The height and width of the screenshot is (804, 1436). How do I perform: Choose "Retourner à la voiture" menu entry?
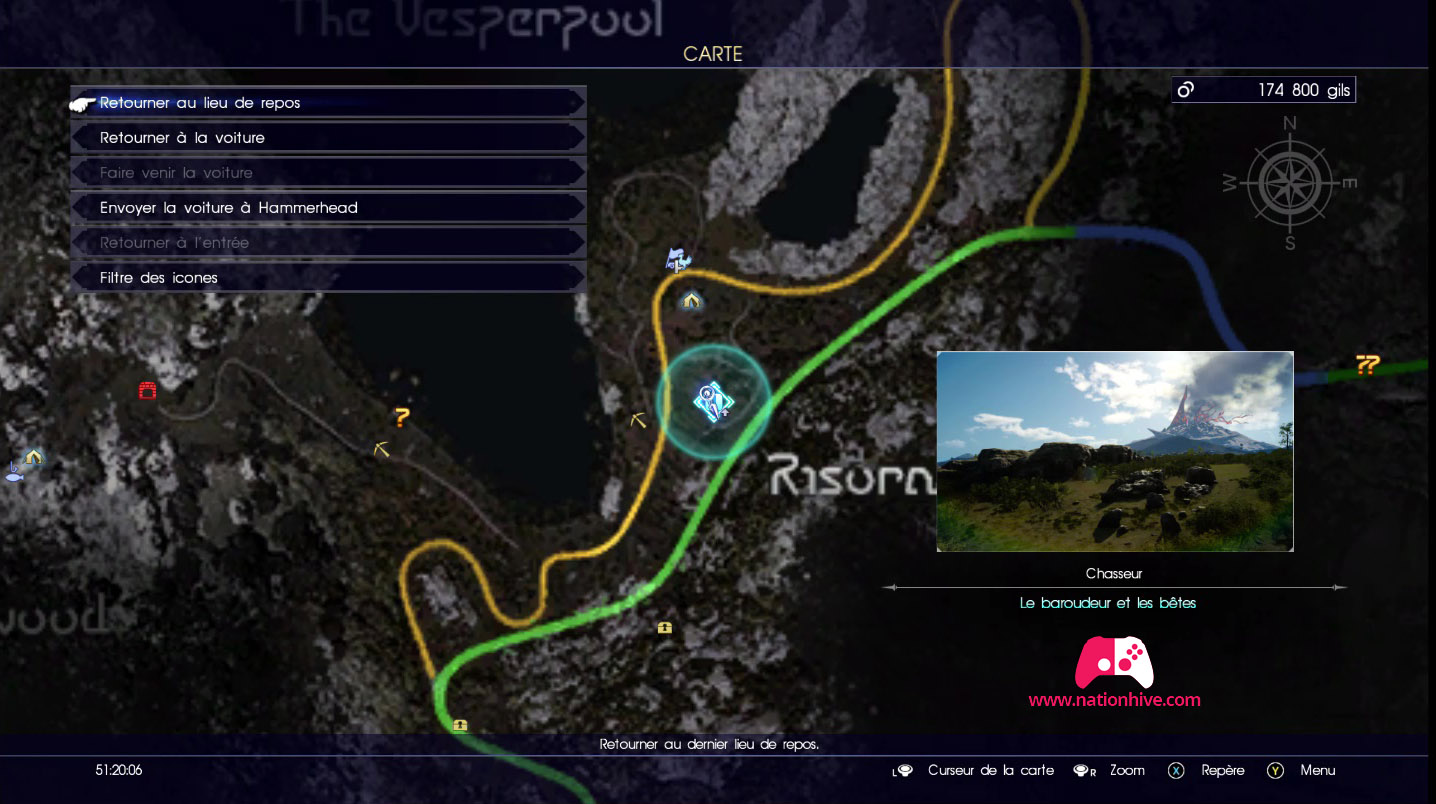coord(328,137)
